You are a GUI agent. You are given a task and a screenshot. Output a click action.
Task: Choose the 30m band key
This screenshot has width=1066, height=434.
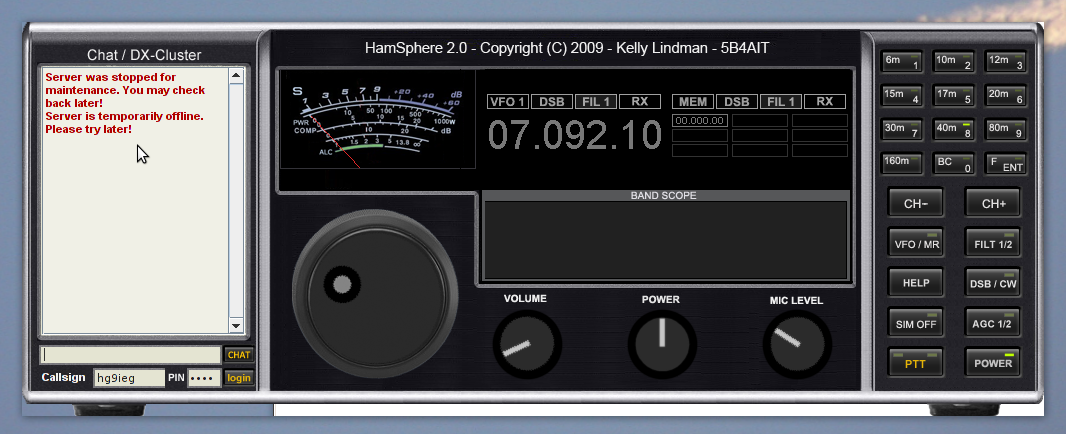(901, 129)
